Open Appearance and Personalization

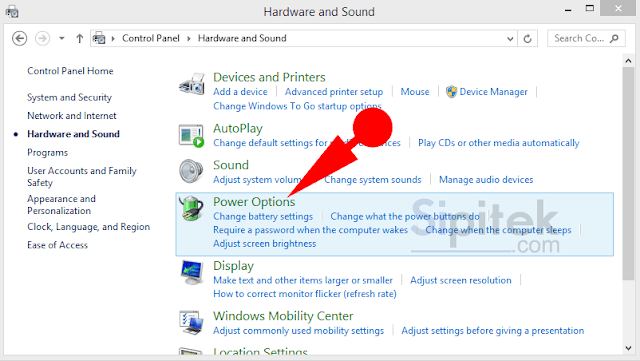coord(61,205)
